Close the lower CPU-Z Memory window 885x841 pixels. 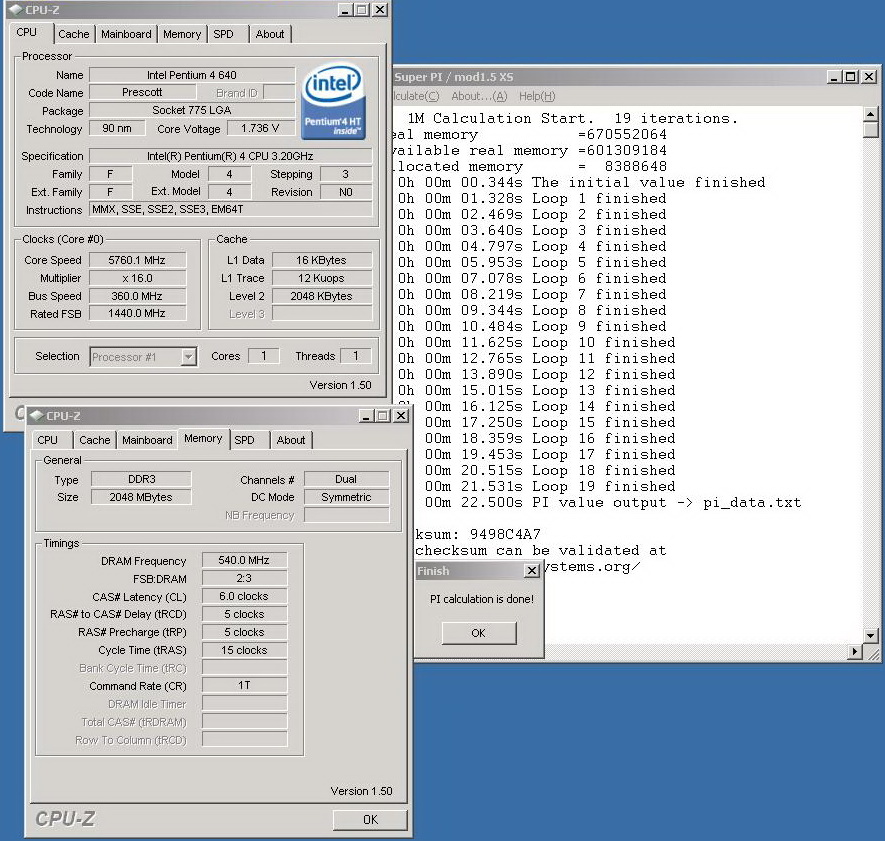pos(400,416)
